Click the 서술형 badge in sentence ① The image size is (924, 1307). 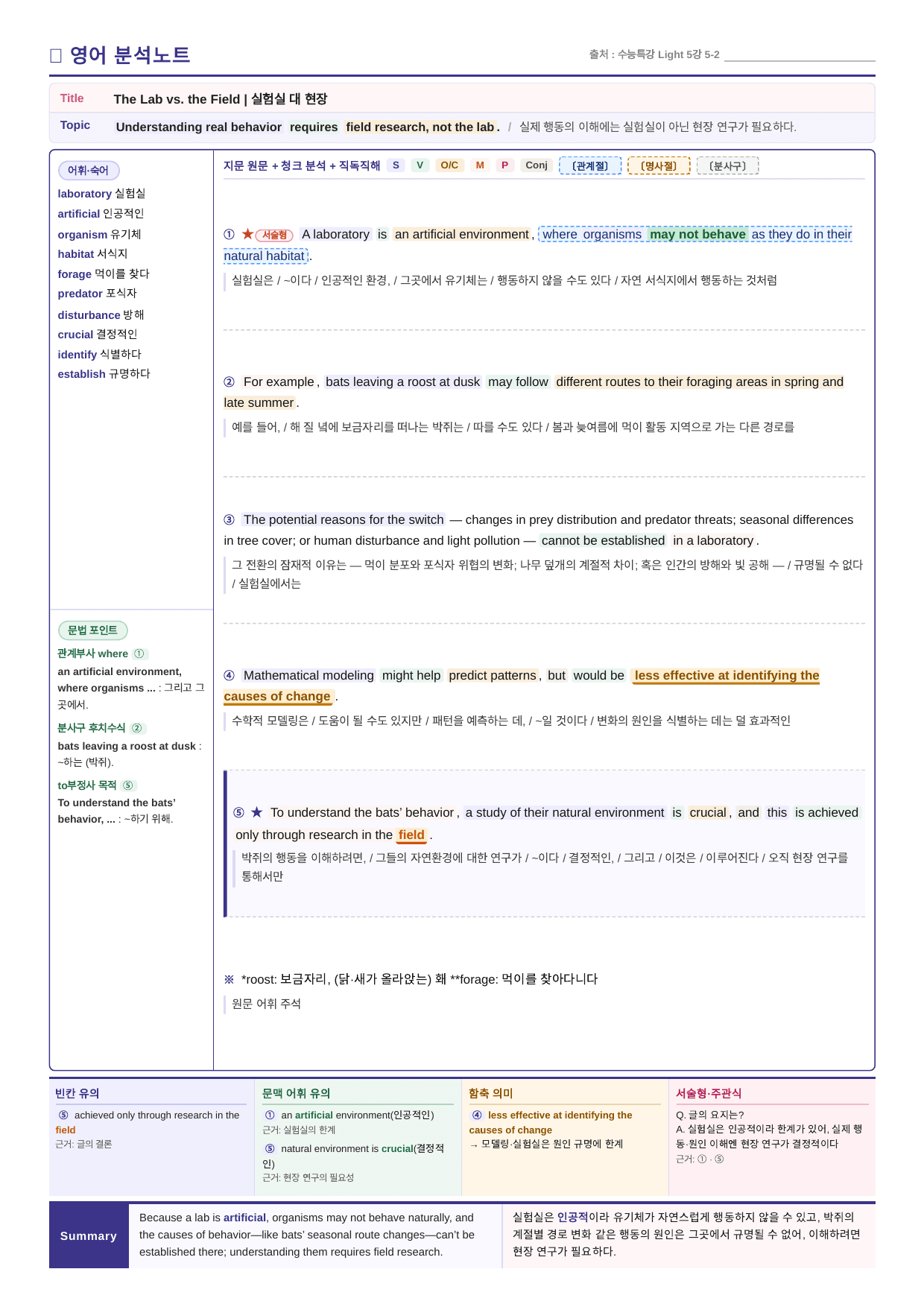[x=274, y=235]
